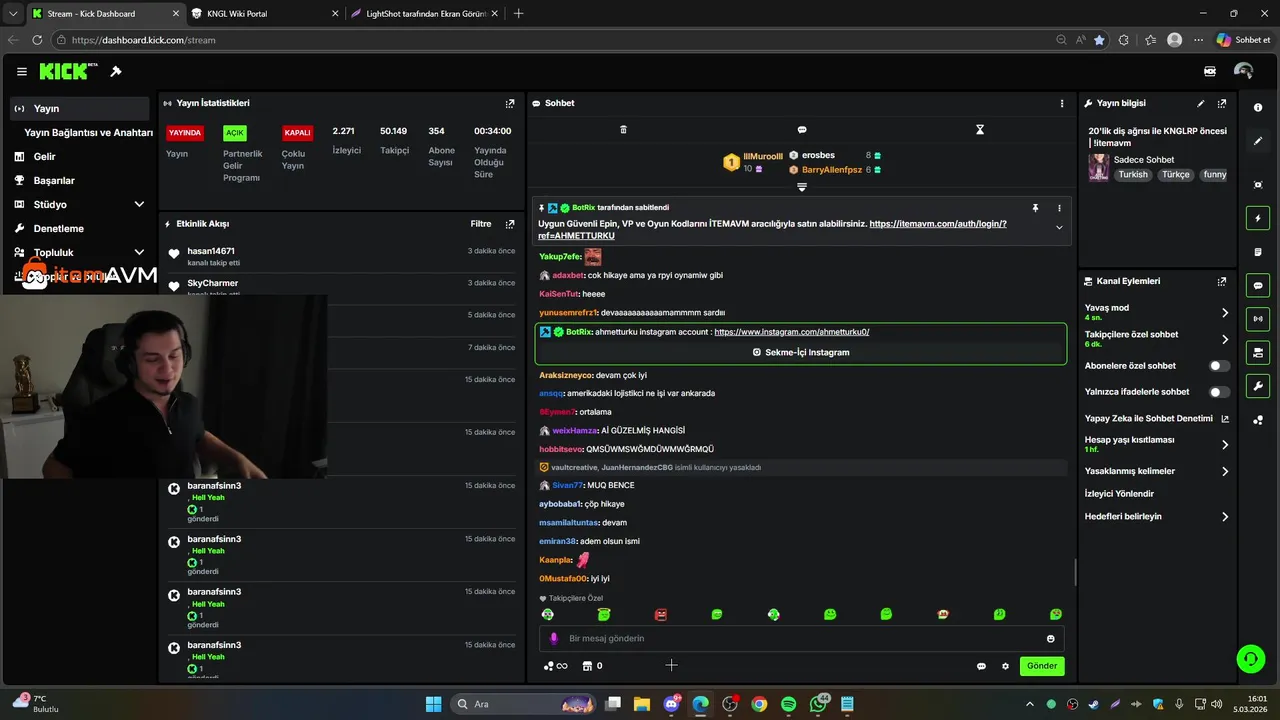Viewport: 1280px width, 720px height.
Task: Open emoji picker in message box
Action: (x=1051, y=639)
